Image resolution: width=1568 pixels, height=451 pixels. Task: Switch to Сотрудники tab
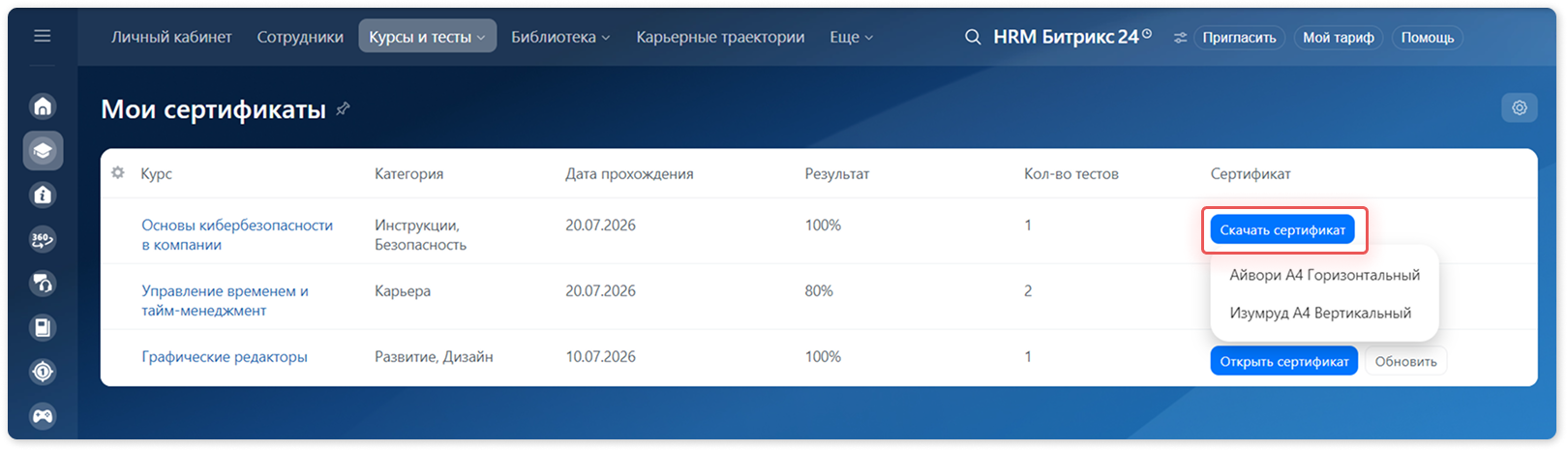click(300, 37)
